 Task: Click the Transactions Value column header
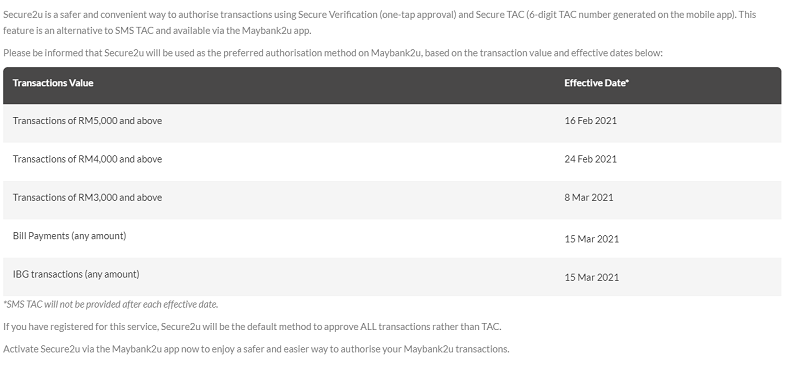[x=53, y=83]
